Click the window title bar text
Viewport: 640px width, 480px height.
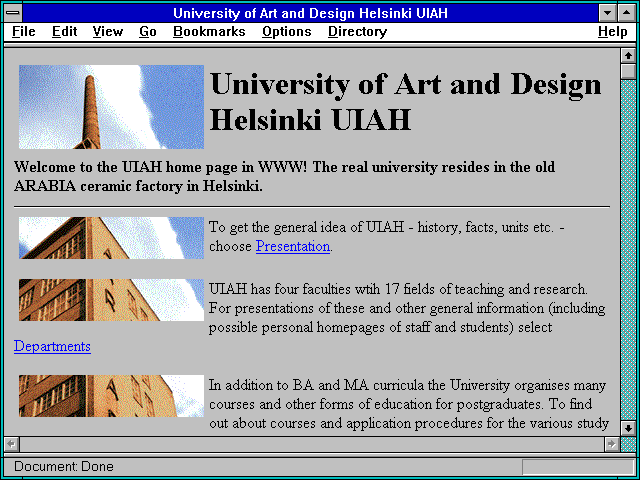point(310,13)
